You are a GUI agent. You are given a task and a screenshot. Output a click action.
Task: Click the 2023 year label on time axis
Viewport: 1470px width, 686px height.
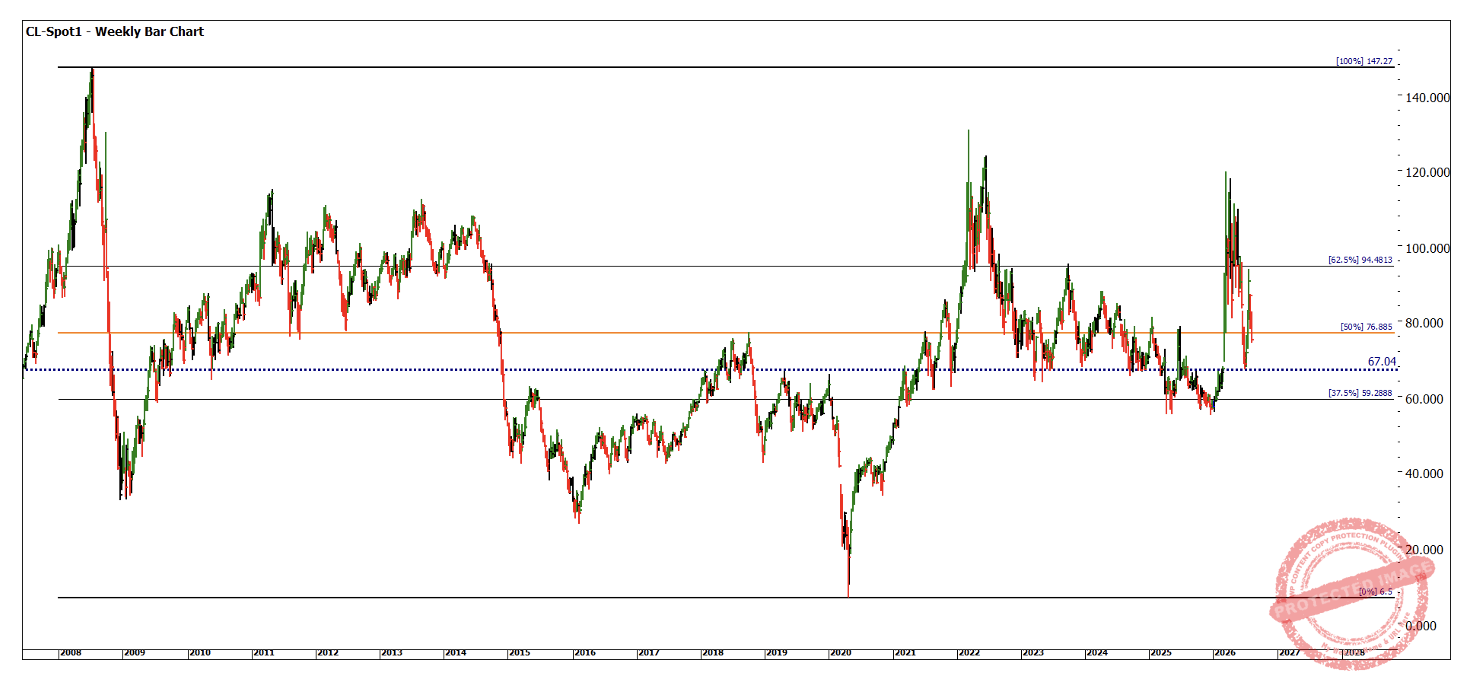[x=1033, y=652]
